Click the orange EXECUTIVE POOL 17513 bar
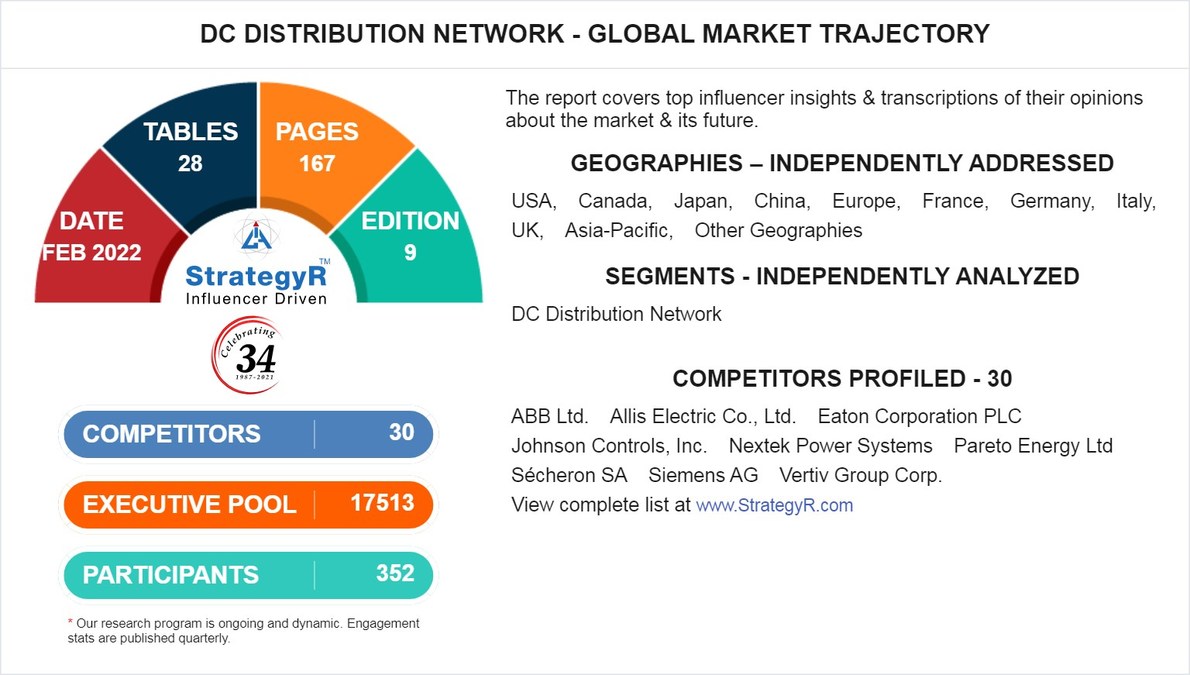This screenshot has width=1190, height=675. 248,503
